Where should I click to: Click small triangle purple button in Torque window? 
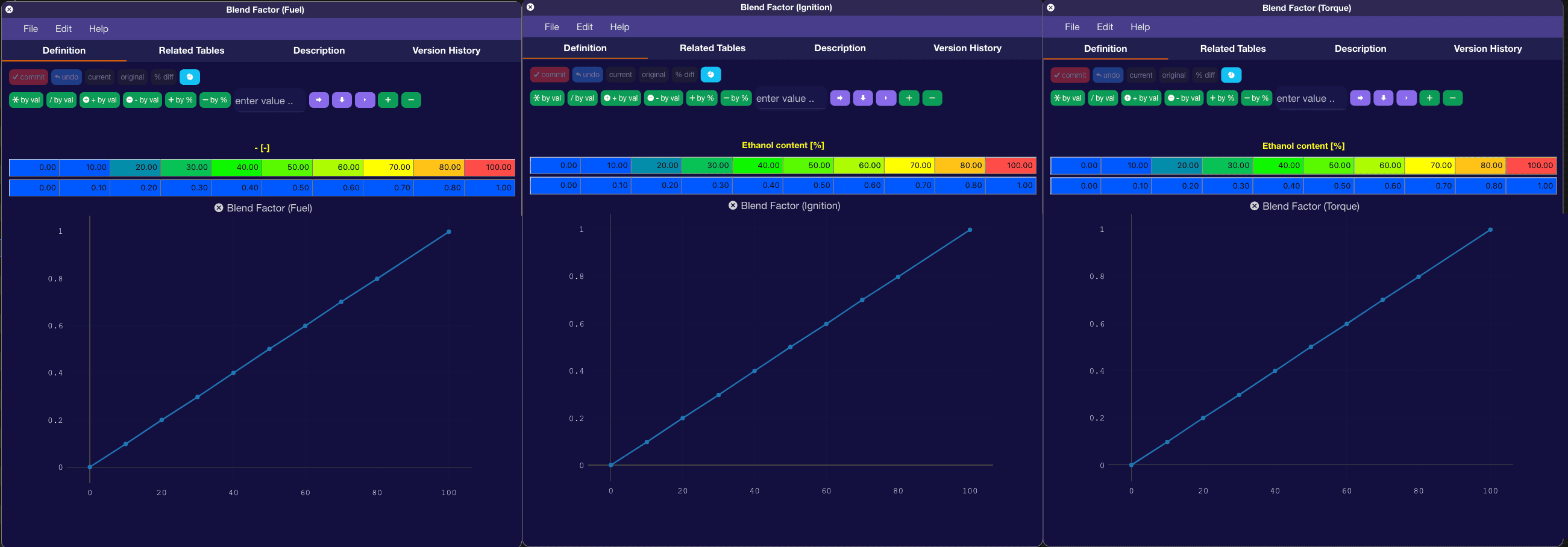pyautogui.click(x=1406, y=98)
